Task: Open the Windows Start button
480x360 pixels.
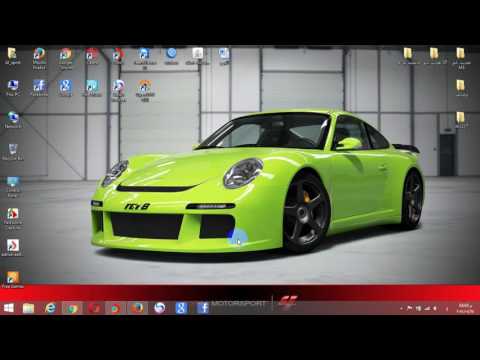Action: (x=9, y=308)
